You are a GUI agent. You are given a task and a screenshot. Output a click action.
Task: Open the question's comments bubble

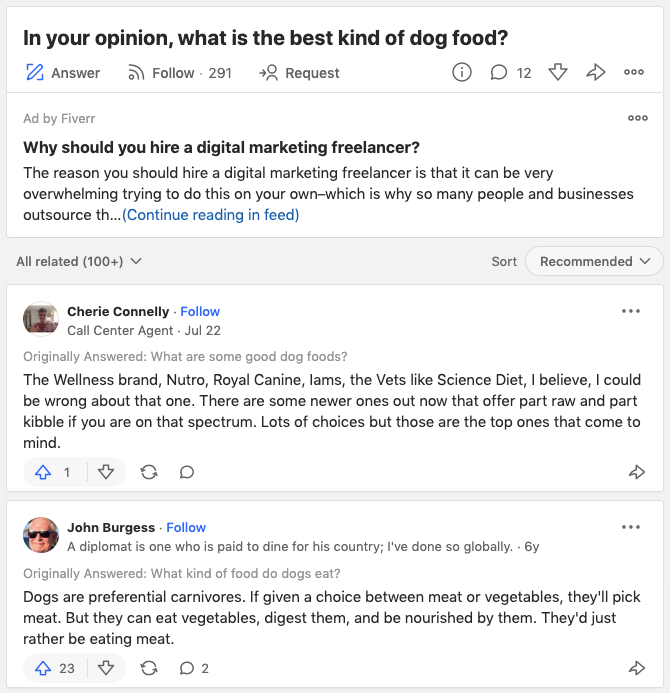click(x=498, y=72)
